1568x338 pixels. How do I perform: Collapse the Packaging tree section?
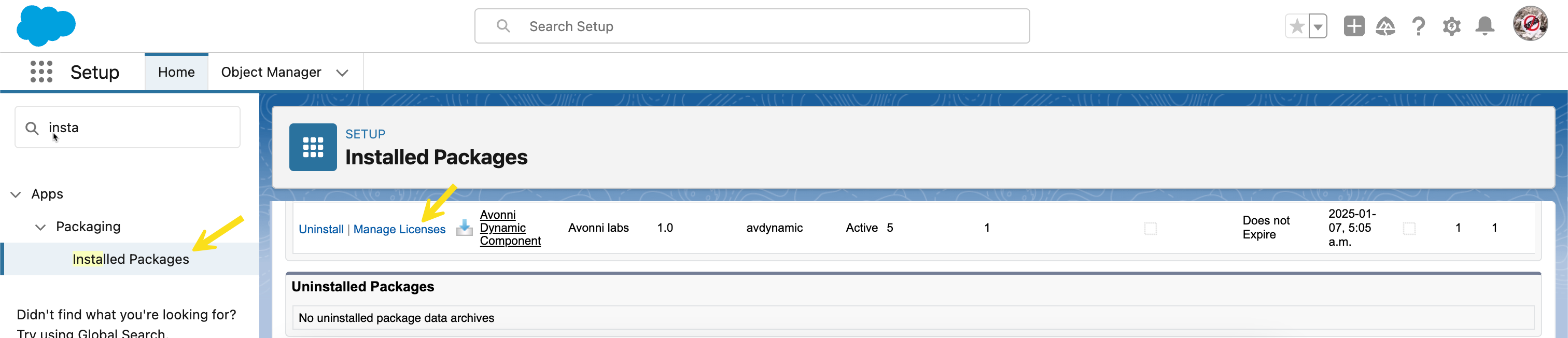(40, 227)
